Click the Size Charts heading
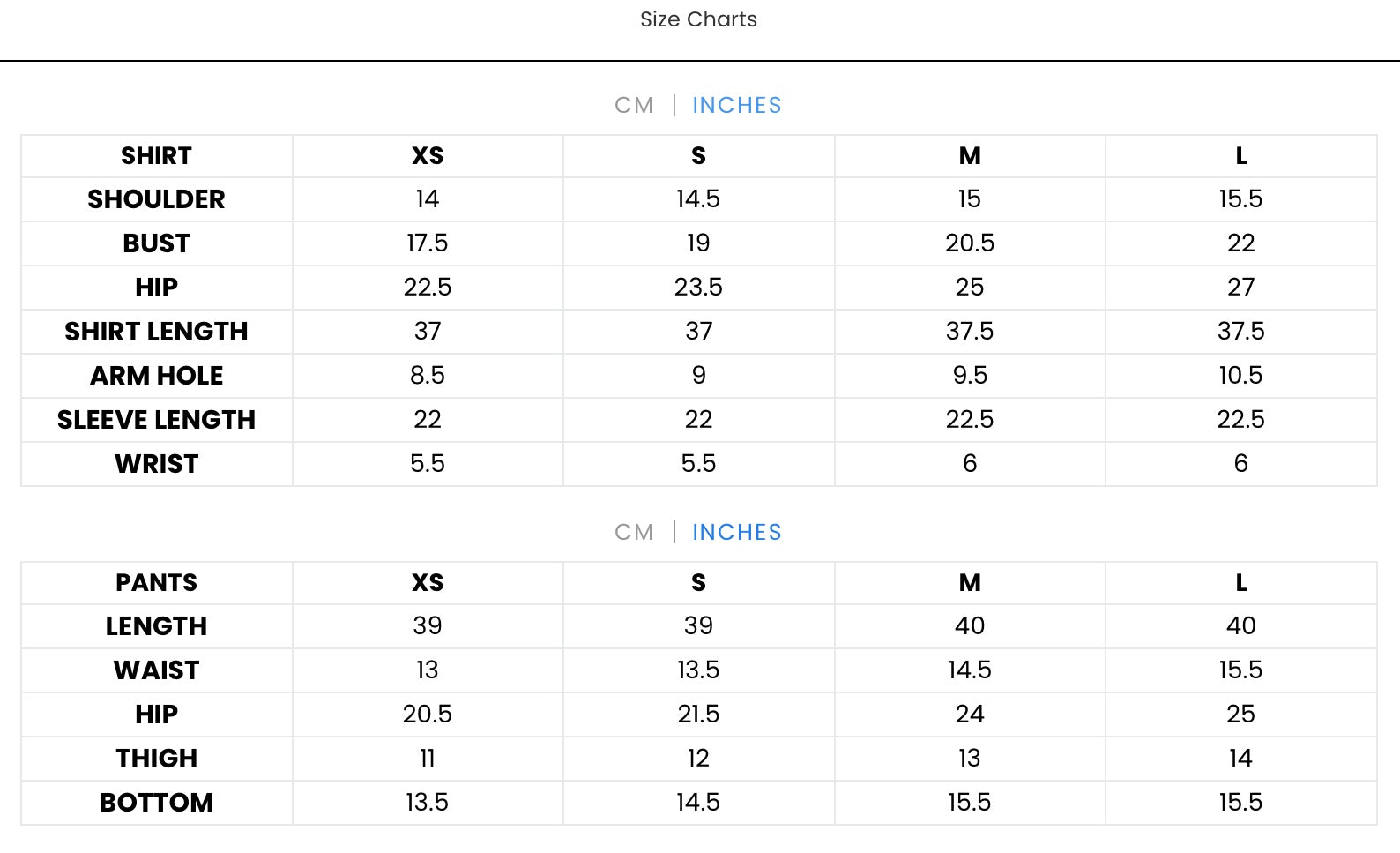 pyautogui.click(x=698, y=19)
